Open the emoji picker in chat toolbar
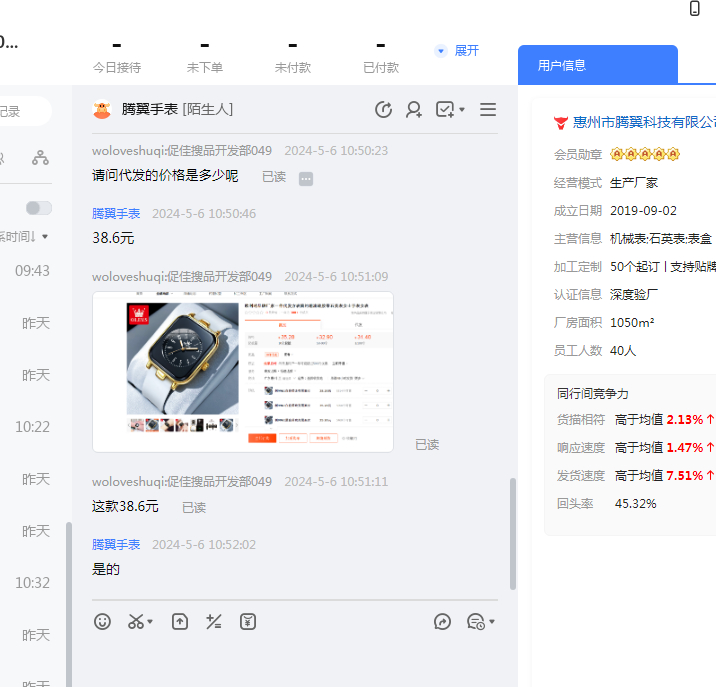Image resolution: width=716 pixels, height=687 pixels. pos(102,622)
